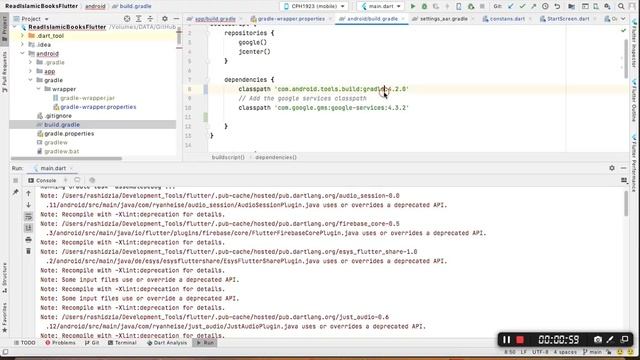Click the buildscript() breadcrumb

click(x=228, y=157)
